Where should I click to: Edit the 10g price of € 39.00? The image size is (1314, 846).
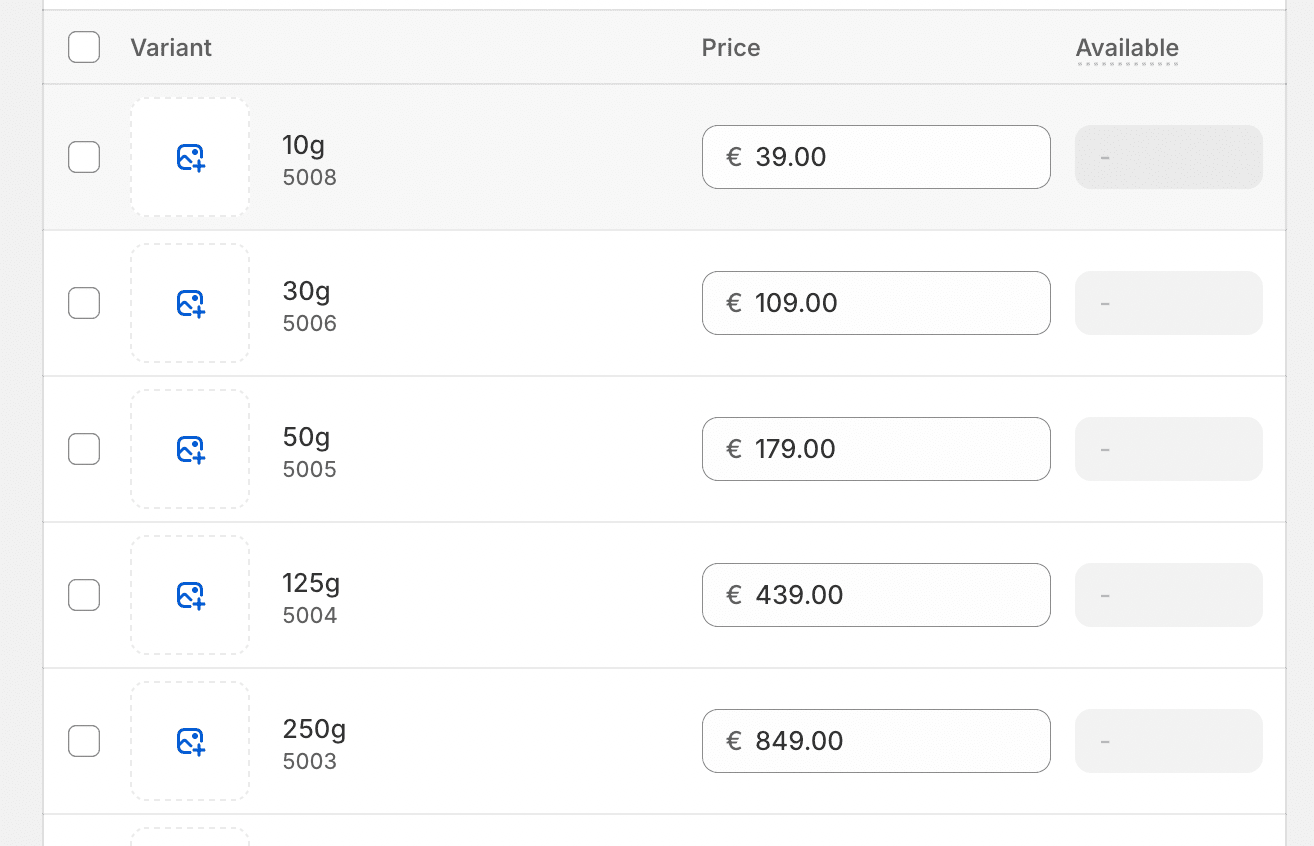coord(876,157)
